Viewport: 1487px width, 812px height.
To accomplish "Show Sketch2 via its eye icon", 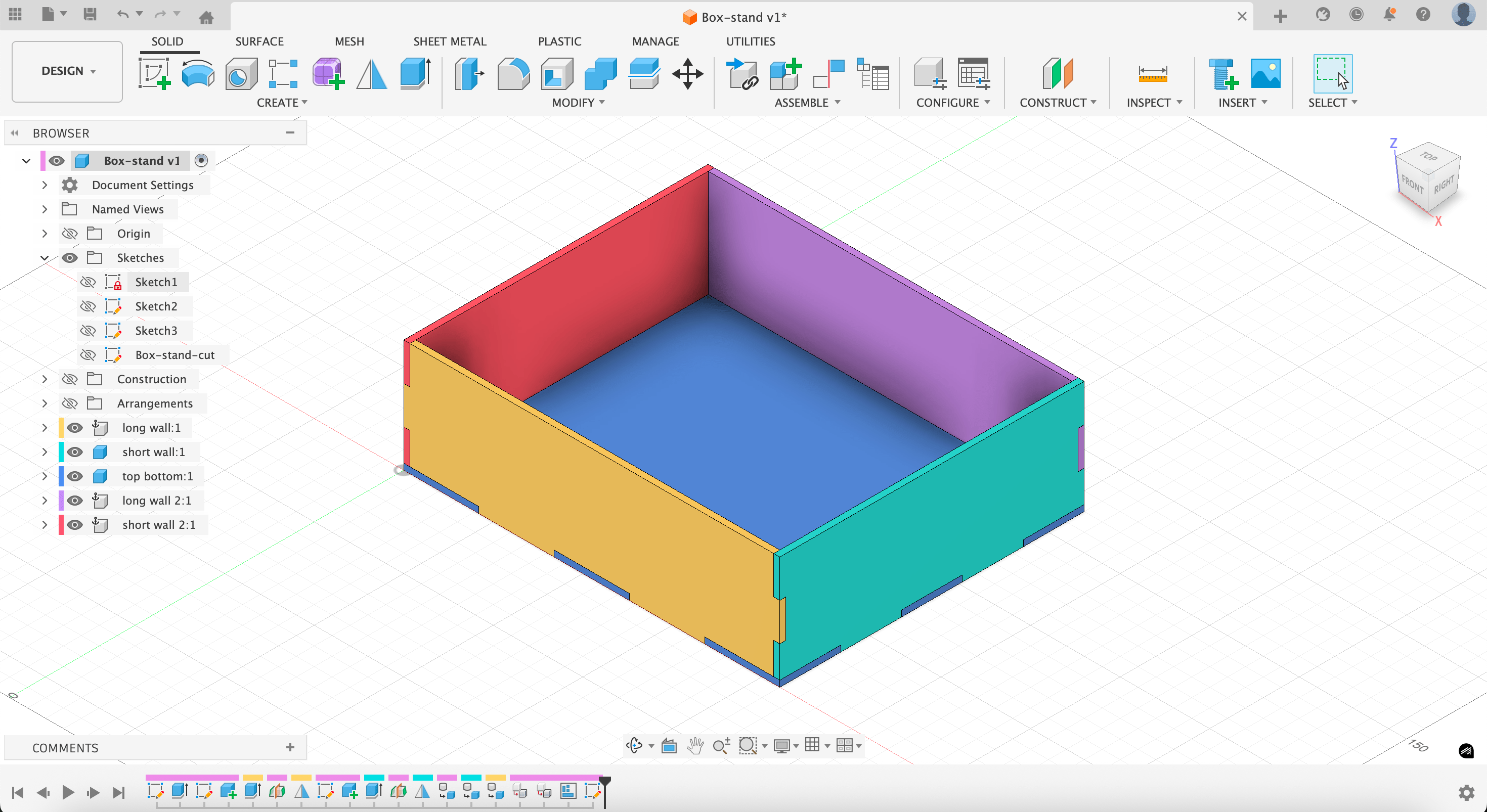I will tap(88, 306).
